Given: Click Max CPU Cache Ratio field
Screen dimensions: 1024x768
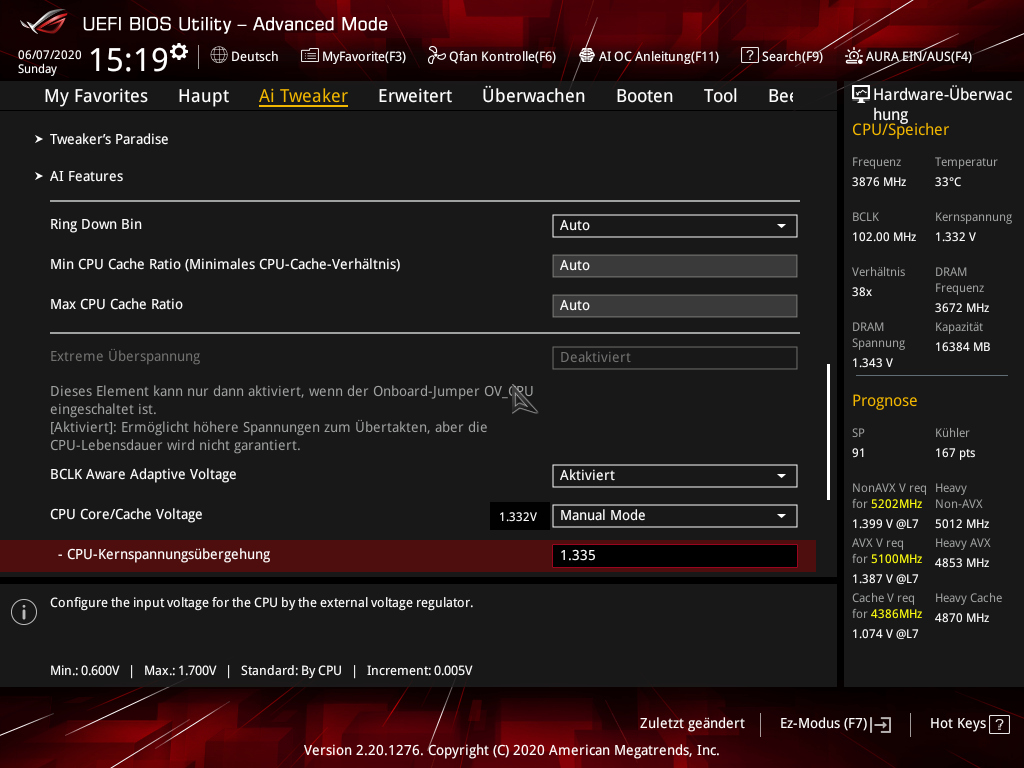Looking at the screenshot, I should pyautogui.click(x=675, y=305).
